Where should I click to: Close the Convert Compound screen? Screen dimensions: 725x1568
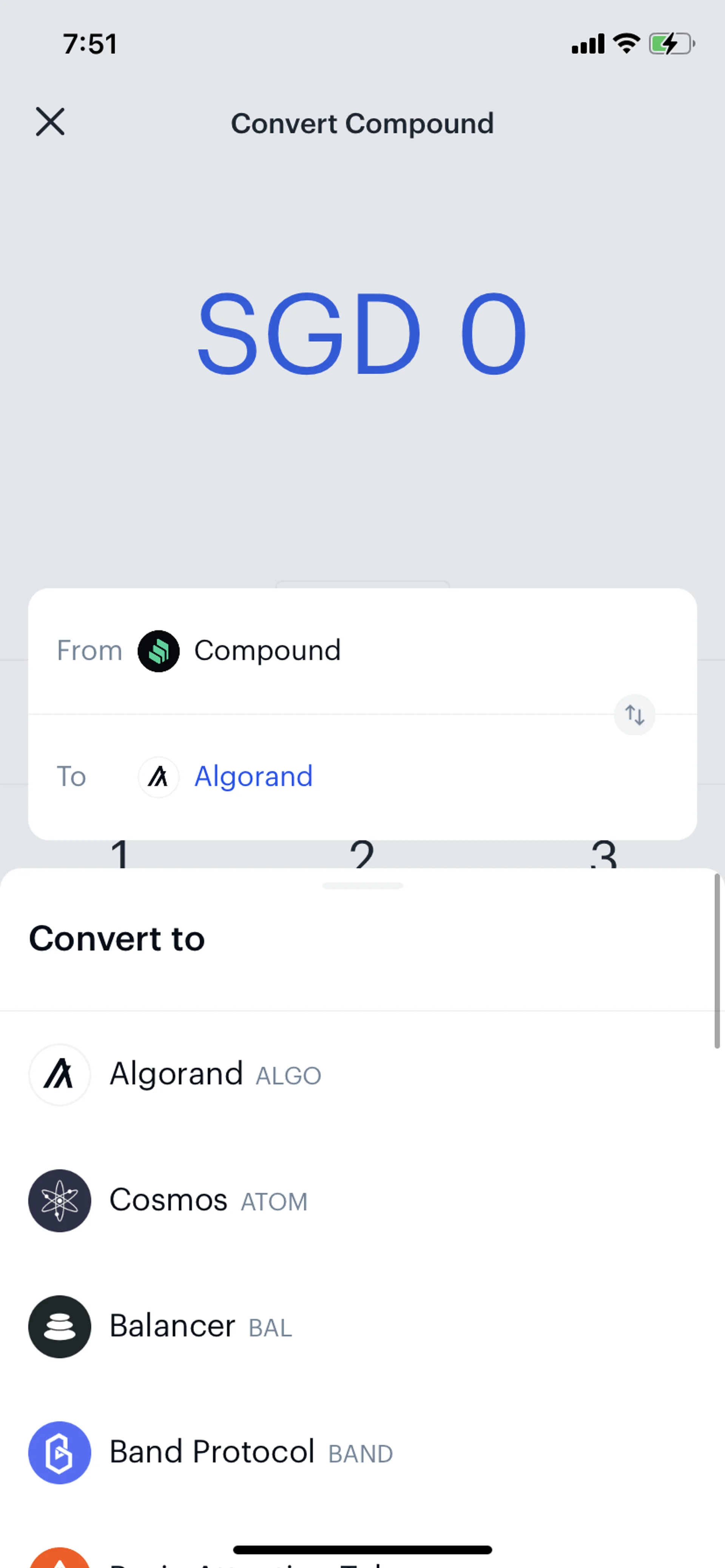click(x=50, y=122)
